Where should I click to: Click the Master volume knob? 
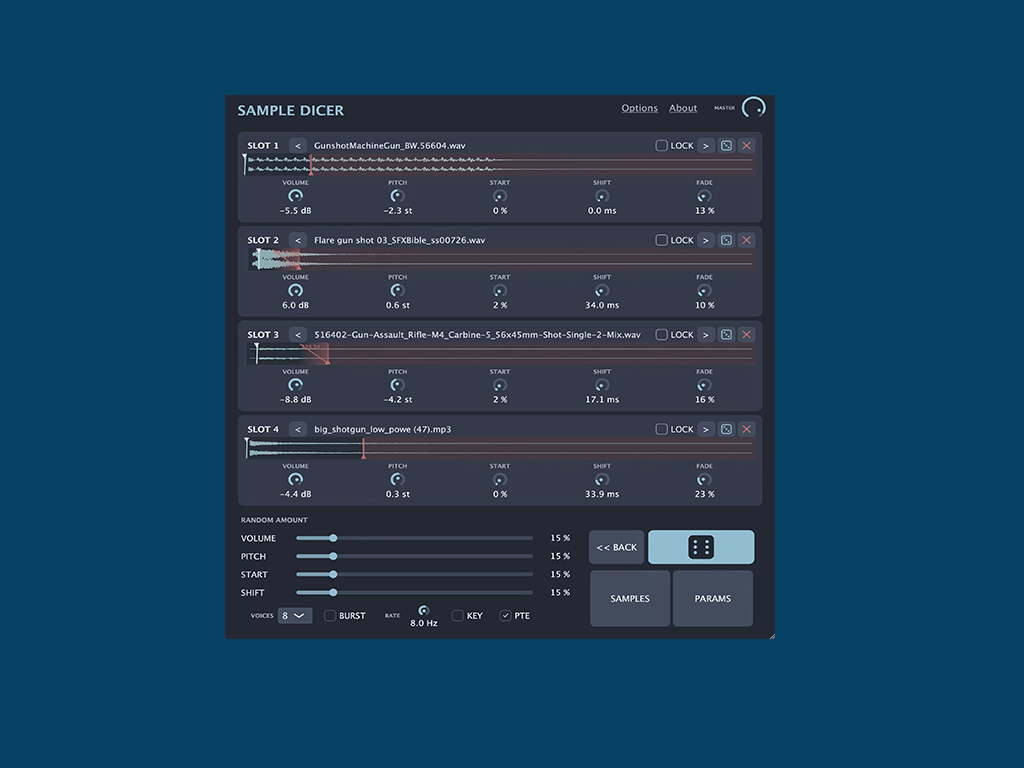coord(754,108)
